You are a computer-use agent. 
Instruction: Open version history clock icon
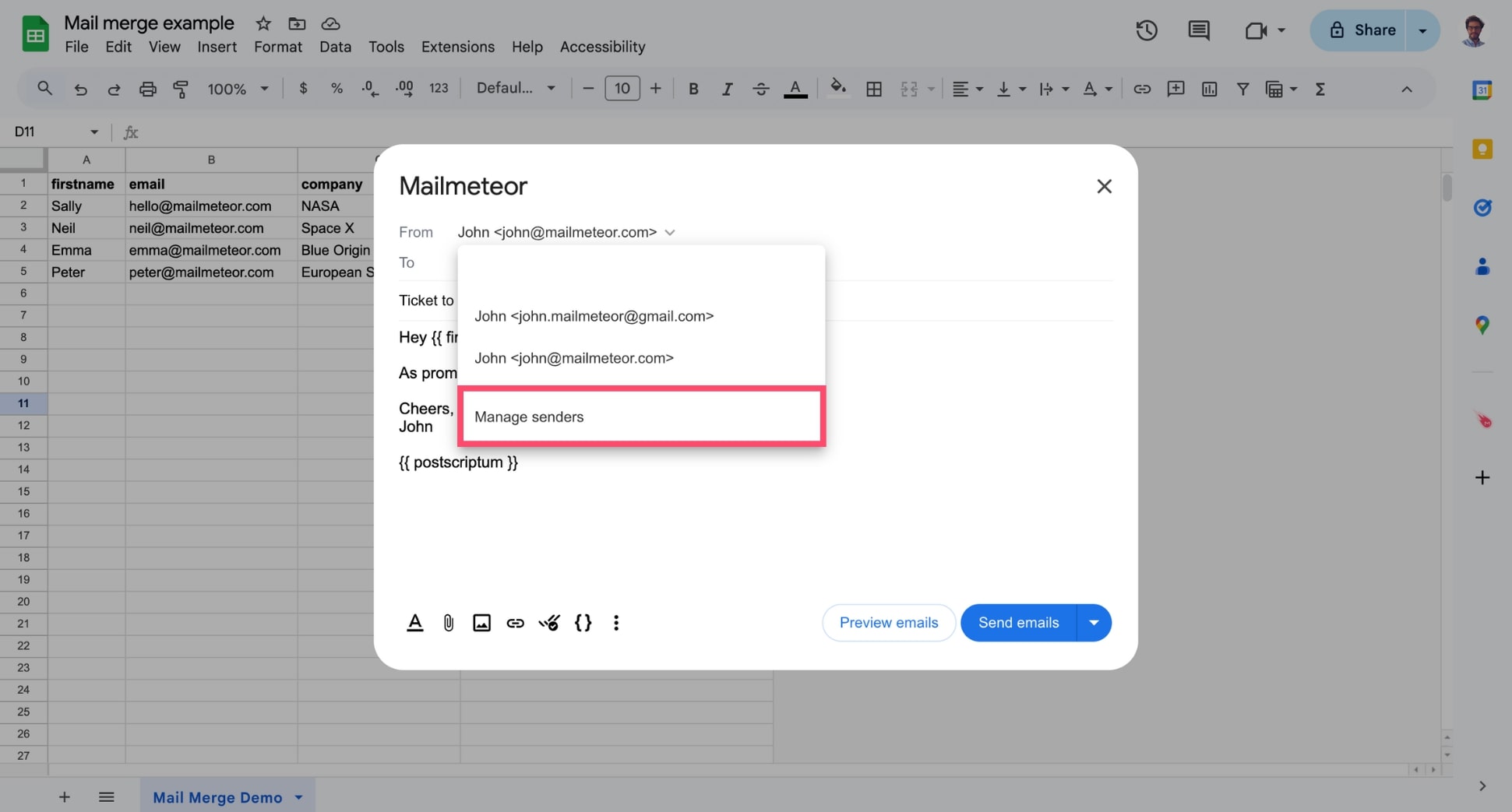point(1146,30)
